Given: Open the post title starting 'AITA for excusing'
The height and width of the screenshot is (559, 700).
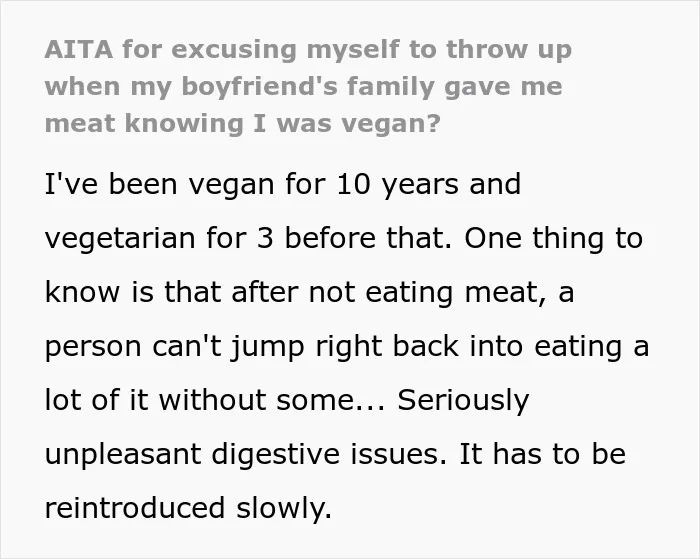Looking at the screenshot, I should point(308,86).
